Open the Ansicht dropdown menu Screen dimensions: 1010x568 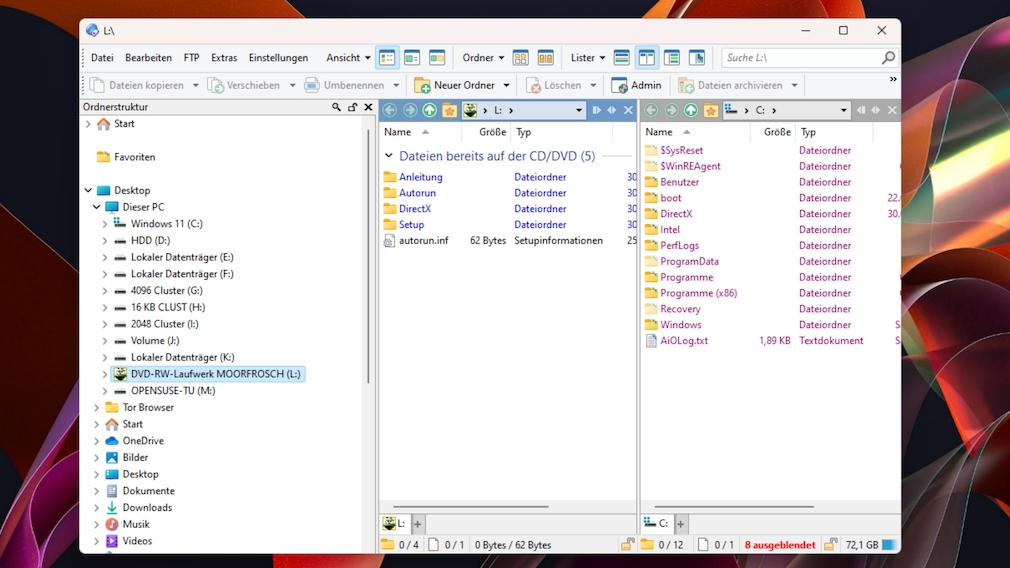click(348, 58)
